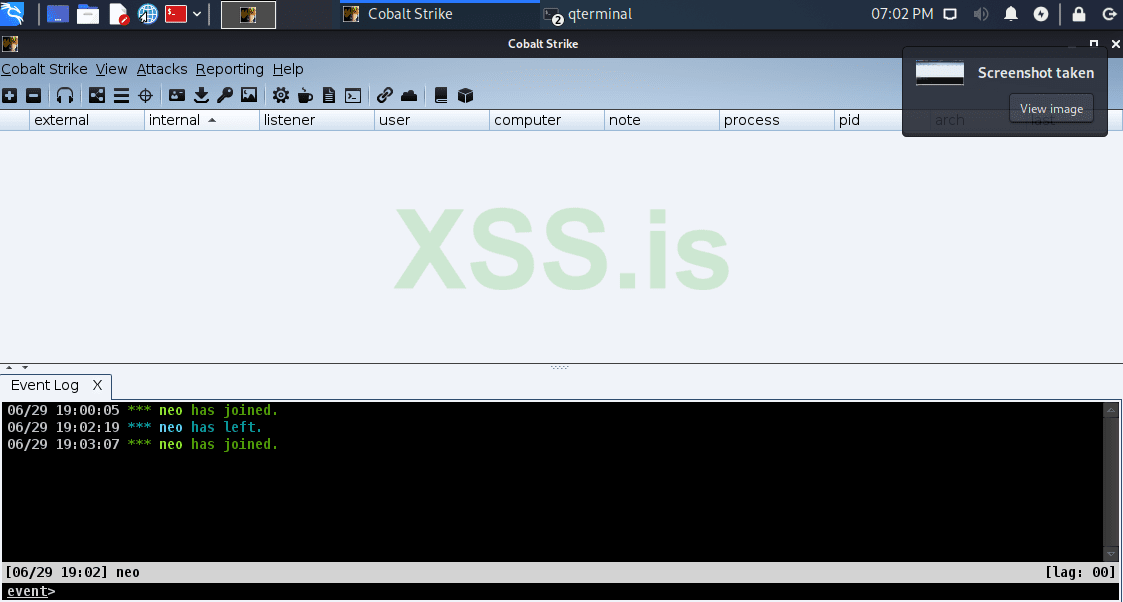
Task: Switch to pivot graph view icon
Action: [97, 96]
